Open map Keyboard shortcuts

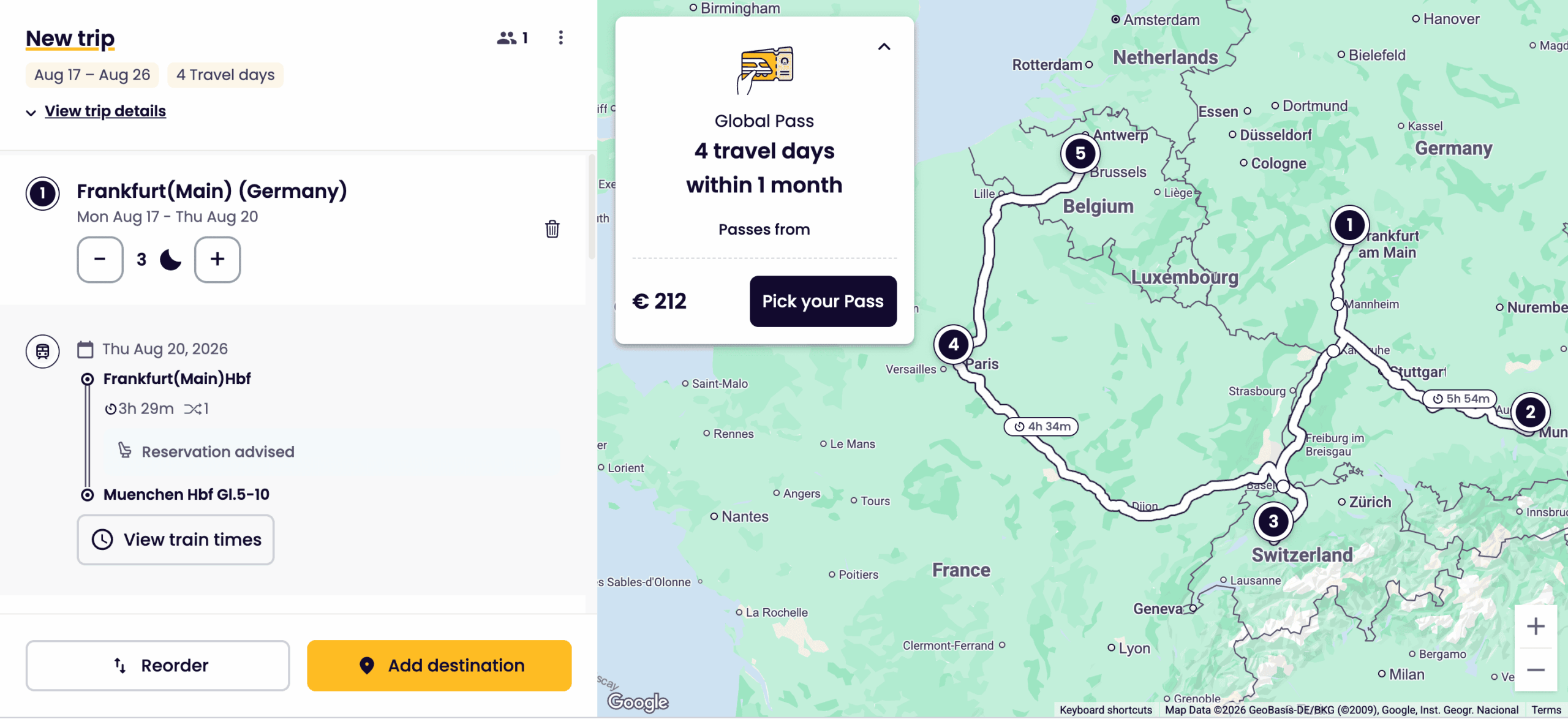pyautogui.click(x=1106, y=710)
